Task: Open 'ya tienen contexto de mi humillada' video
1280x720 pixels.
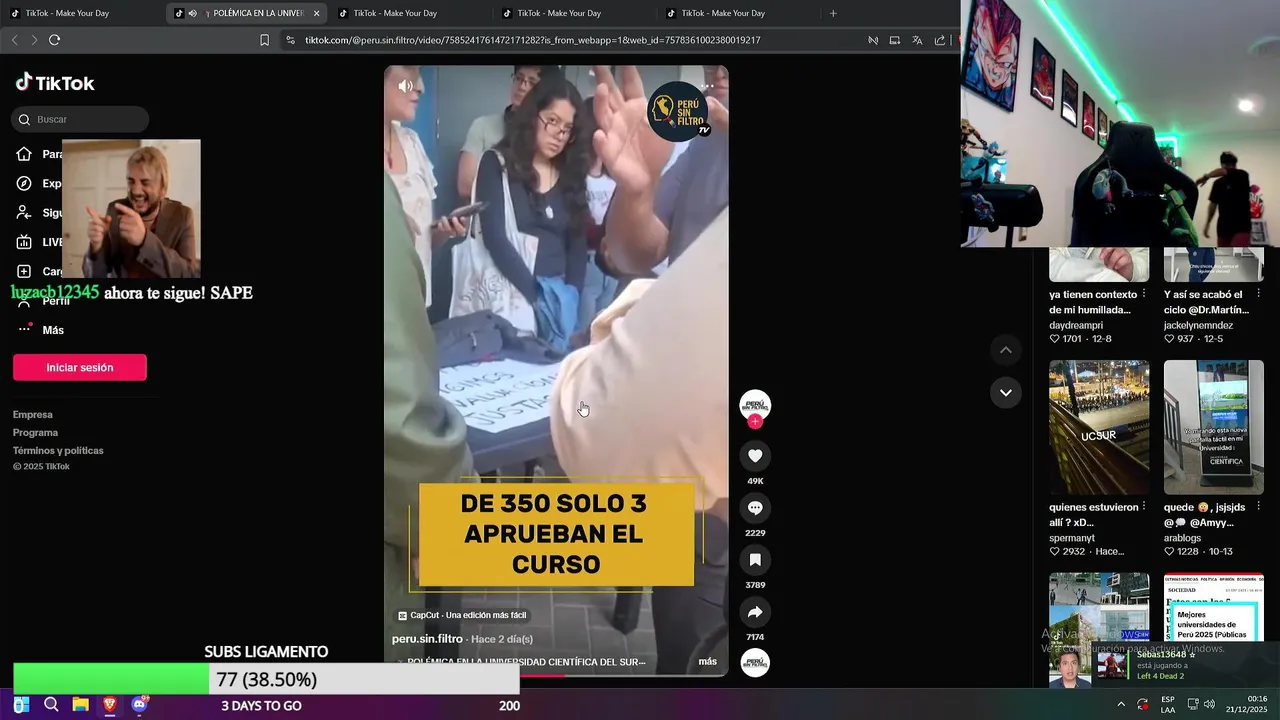Action: pos(1093,302)
